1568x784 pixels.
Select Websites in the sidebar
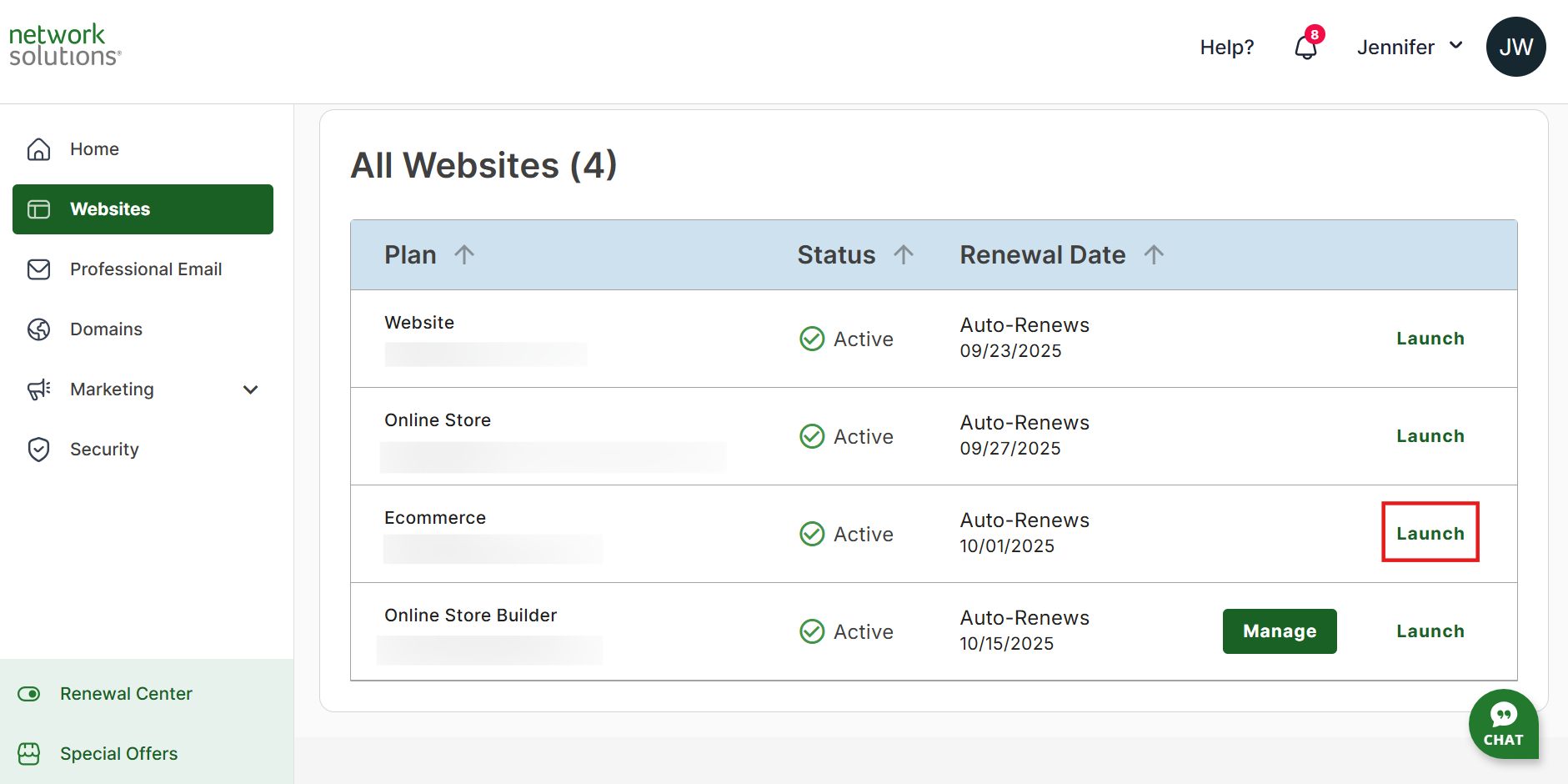[143, 209]
